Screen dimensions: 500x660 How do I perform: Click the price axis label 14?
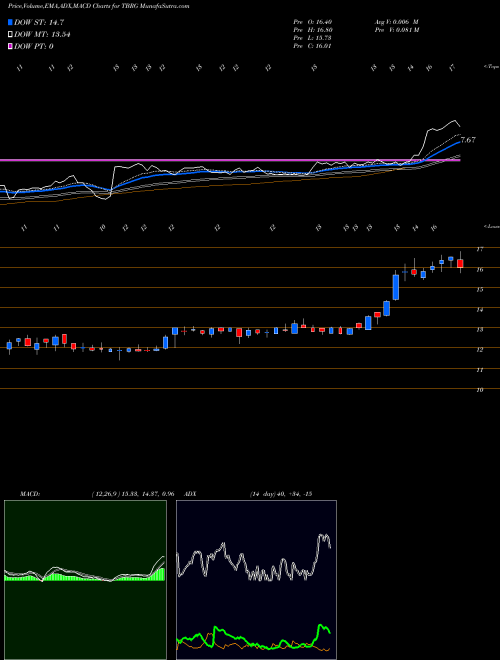[479, 310]
